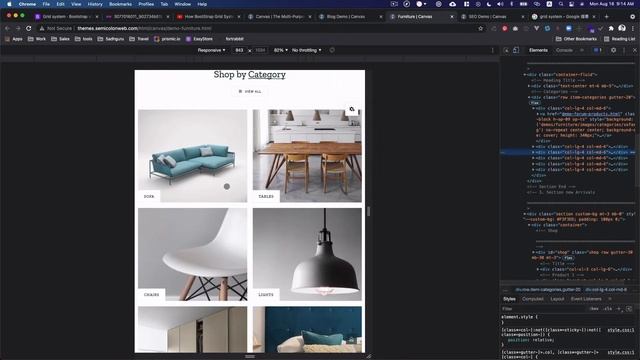Open DevTools more options kebab menu
640x360 pixels.
[624, 50]
